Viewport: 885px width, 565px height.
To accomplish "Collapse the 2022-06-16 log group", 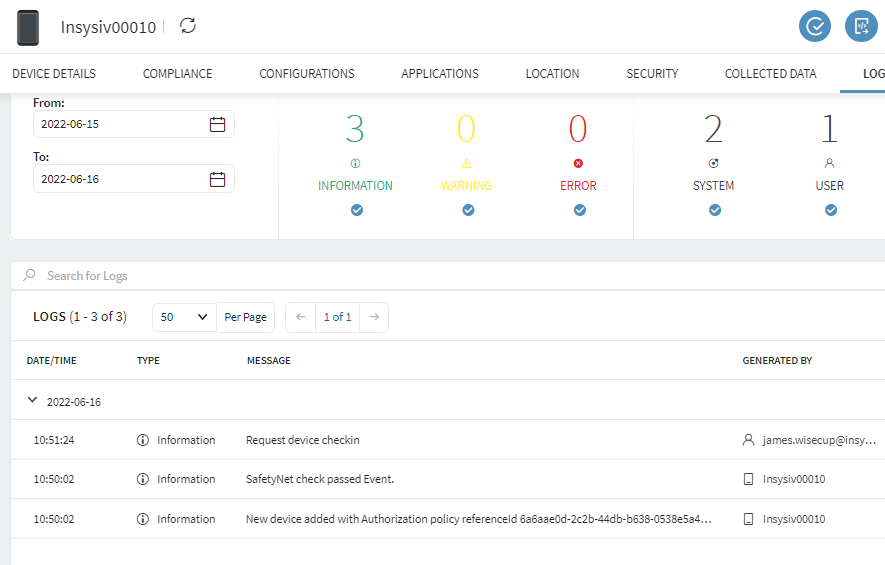I will coord(33,401).
